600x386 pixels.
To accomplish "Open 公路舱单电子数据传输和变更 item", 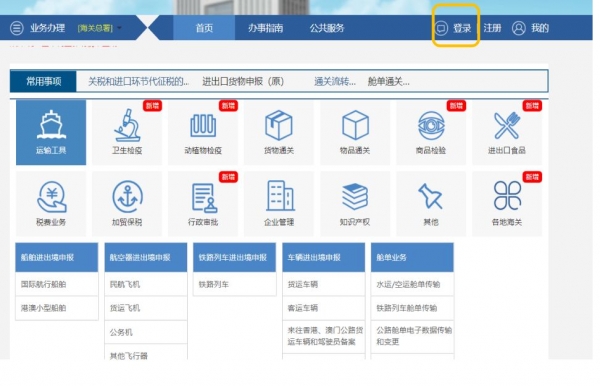I will 412,336.
